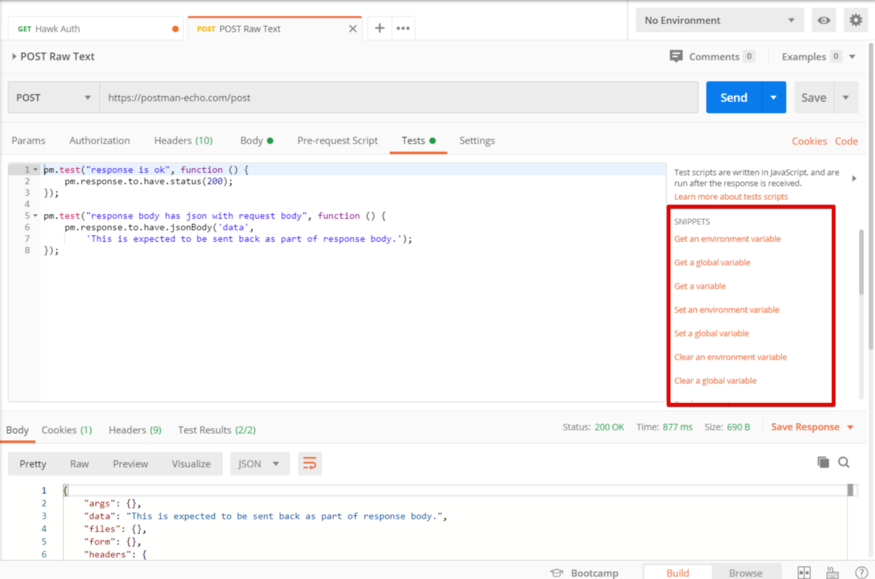Switch to Browse mode toggle
Image resolution: width=875 pixels, height=579 pixels.
click(x=745, y=573)
